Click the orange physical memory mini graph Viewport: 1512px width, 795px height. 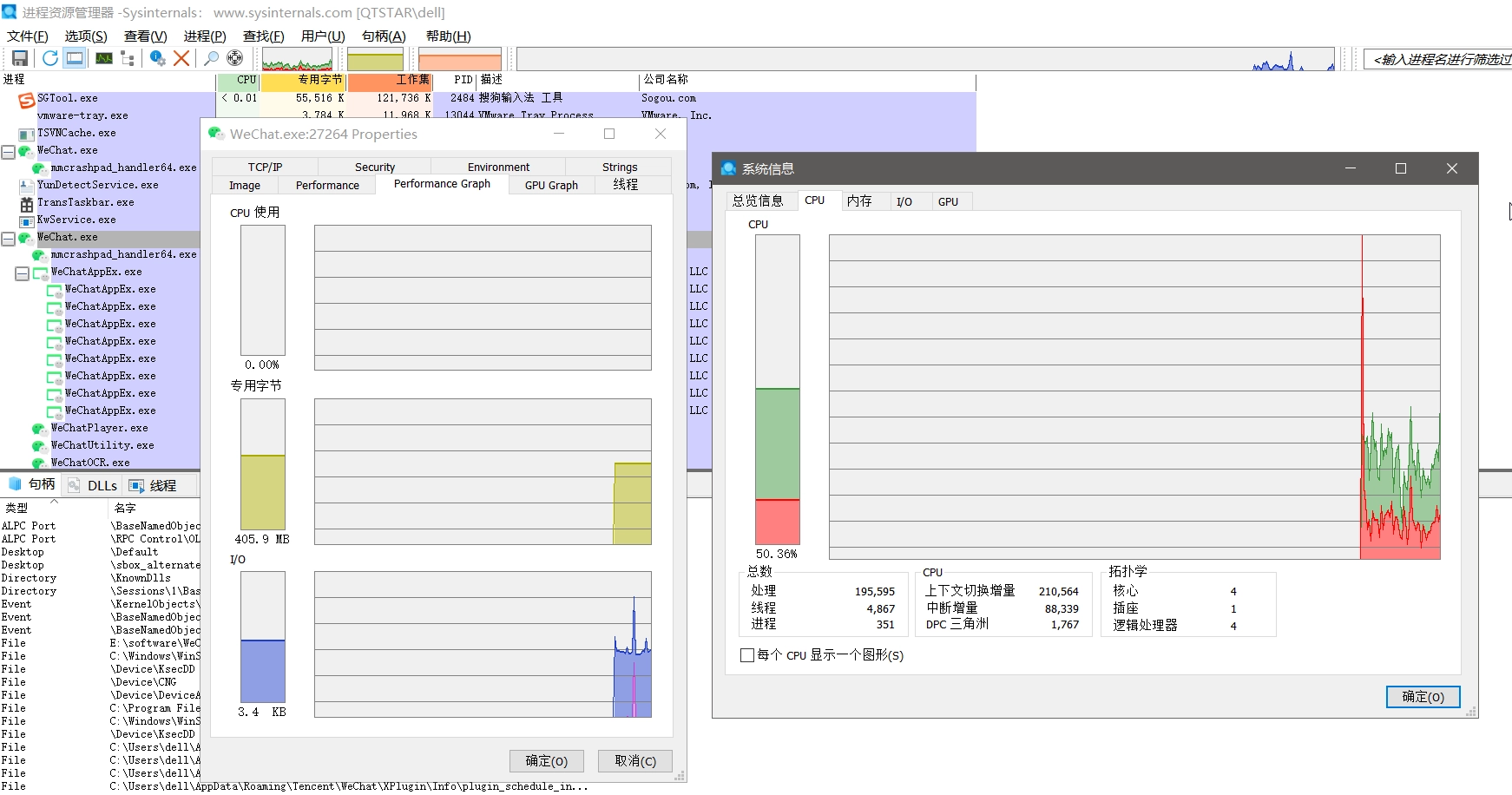(x=460, y=59)
